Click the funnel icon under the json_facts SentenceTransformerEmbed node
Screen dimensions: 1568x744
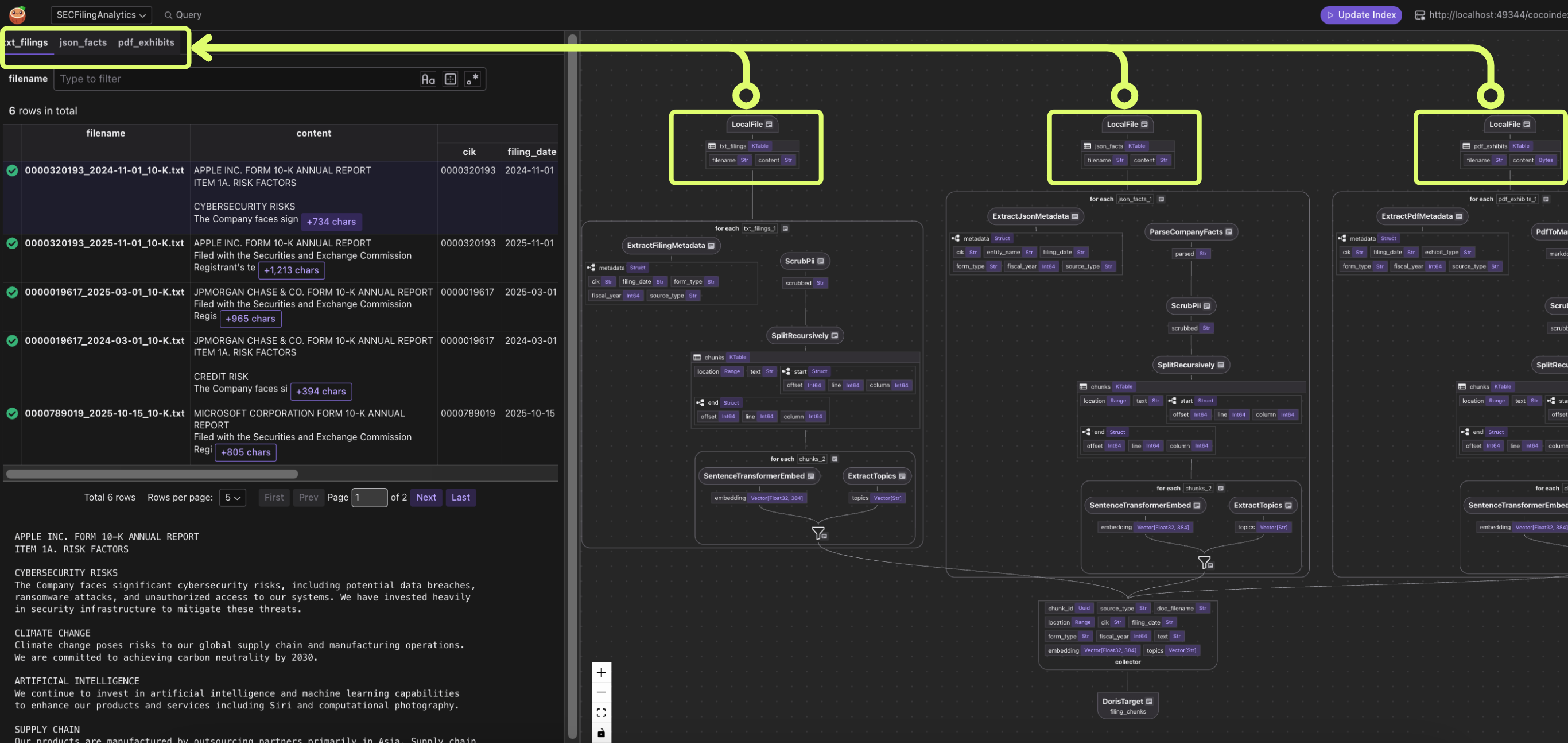coord(1205,563)
